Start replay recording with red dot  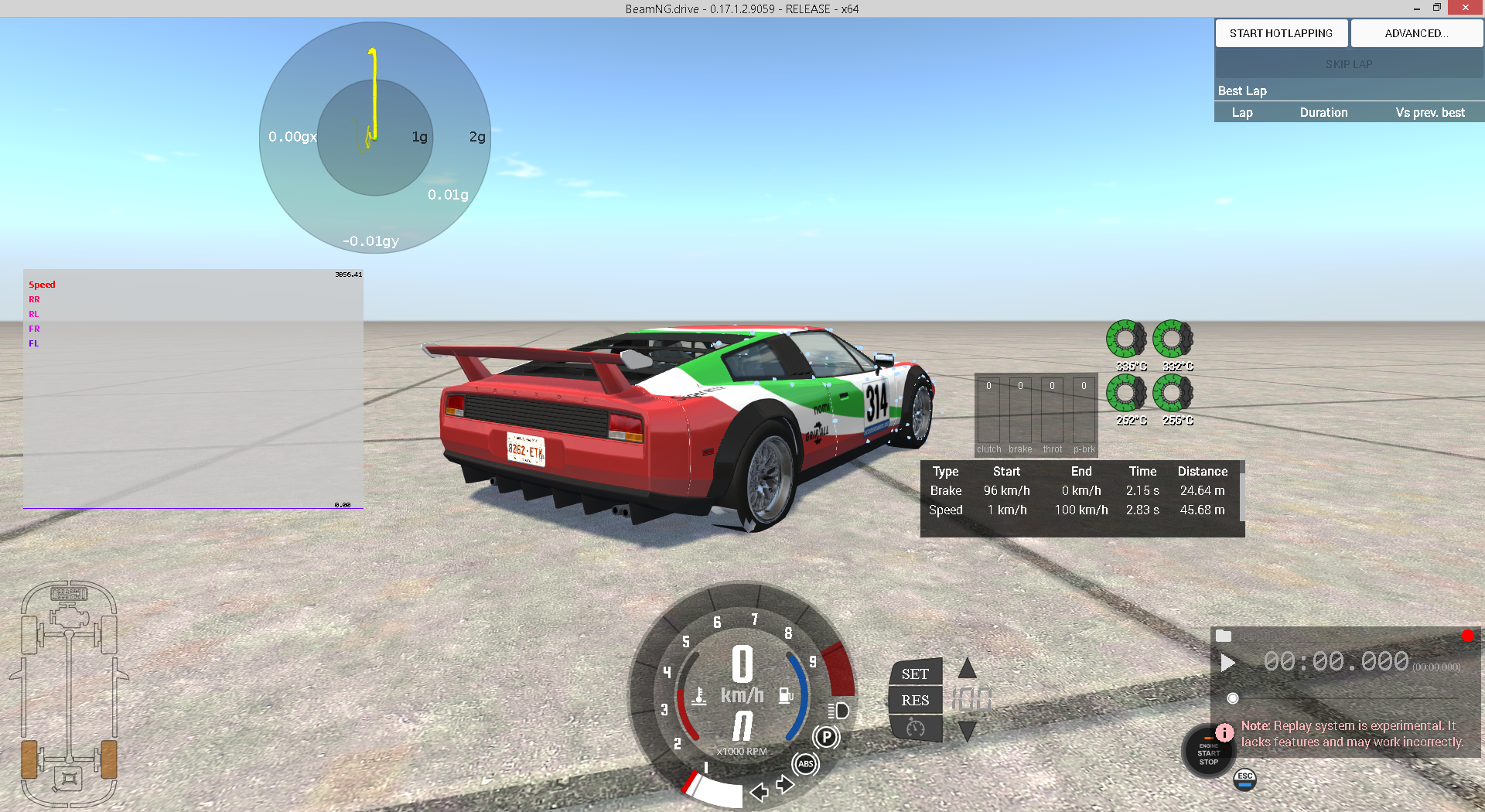(1467, 636)
